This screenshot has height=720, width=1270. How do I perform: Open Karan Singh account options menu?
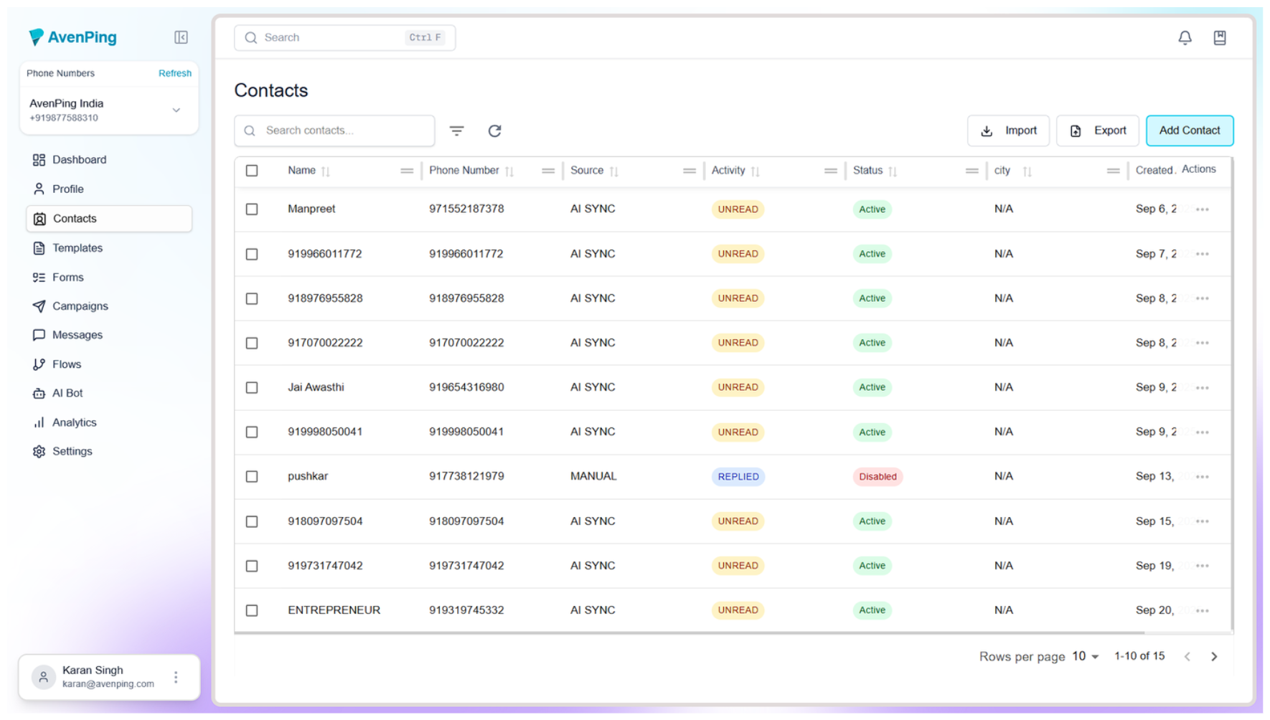pyautogui.click(x=176, y=677)
